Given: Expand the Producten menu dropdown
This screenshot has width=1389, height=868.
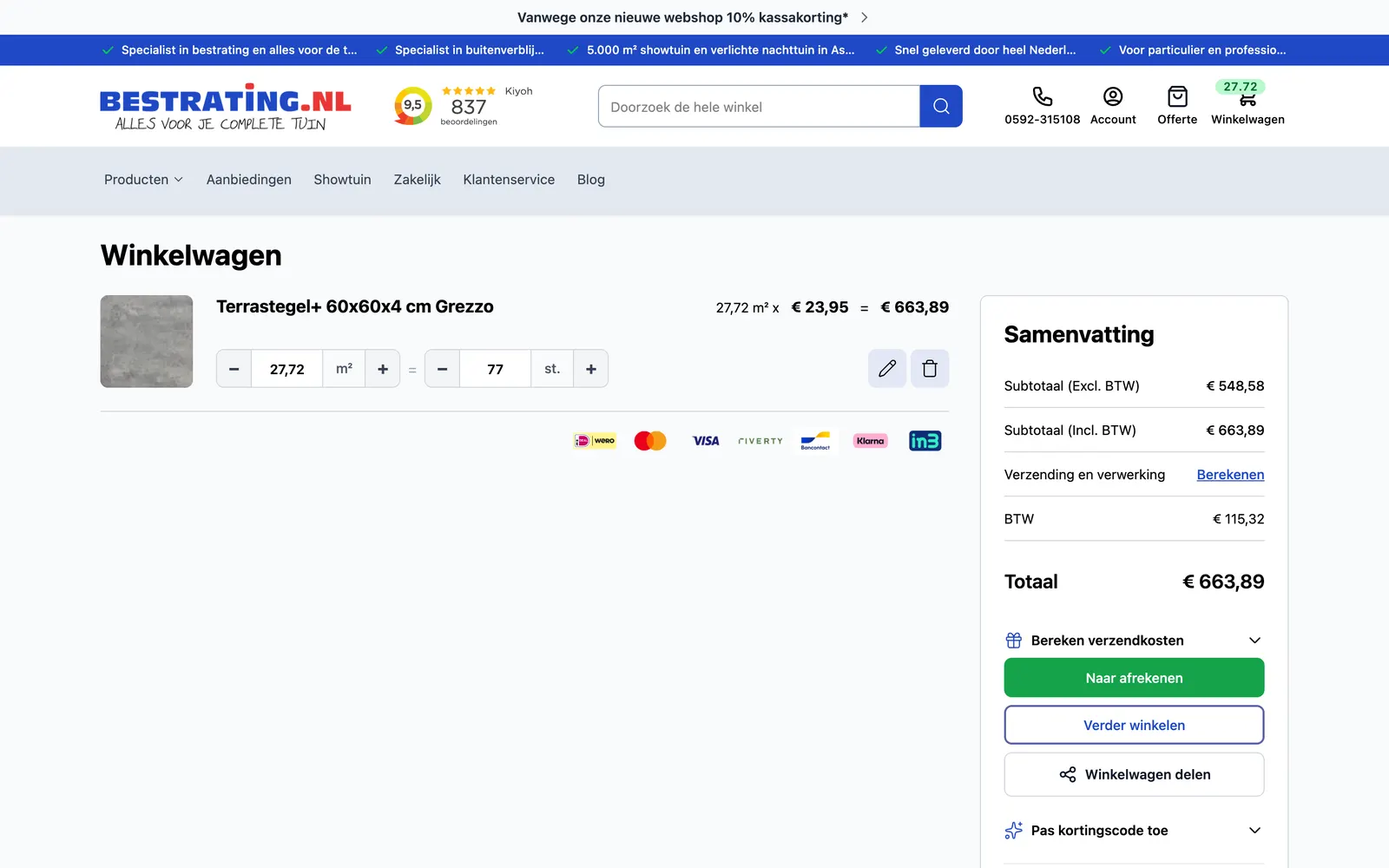Looking at the screenshot, I should pyautogui.click(x=143, y=180).
